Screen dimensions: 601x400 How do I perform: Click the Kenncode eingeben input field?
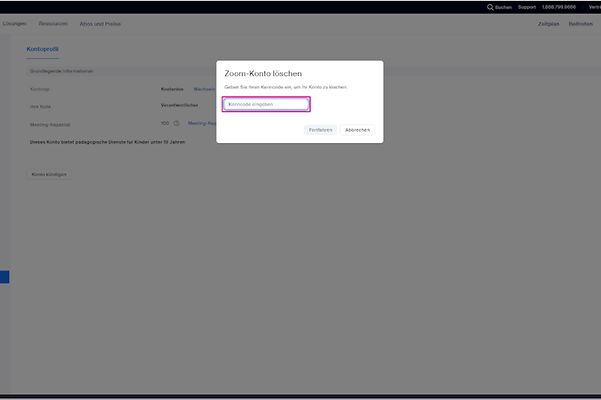266,104
